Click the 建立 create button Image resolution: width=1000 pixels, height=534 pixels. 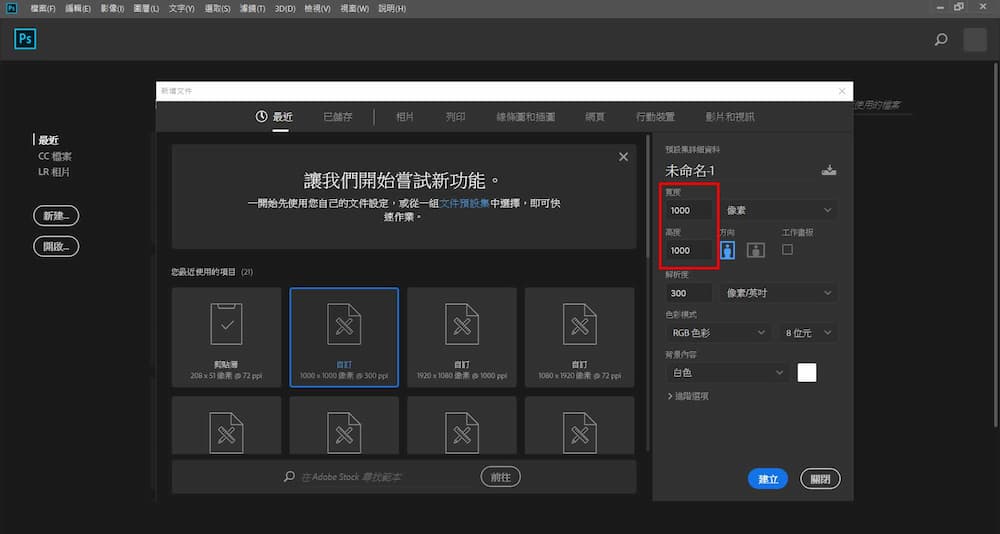pos(768,479)
